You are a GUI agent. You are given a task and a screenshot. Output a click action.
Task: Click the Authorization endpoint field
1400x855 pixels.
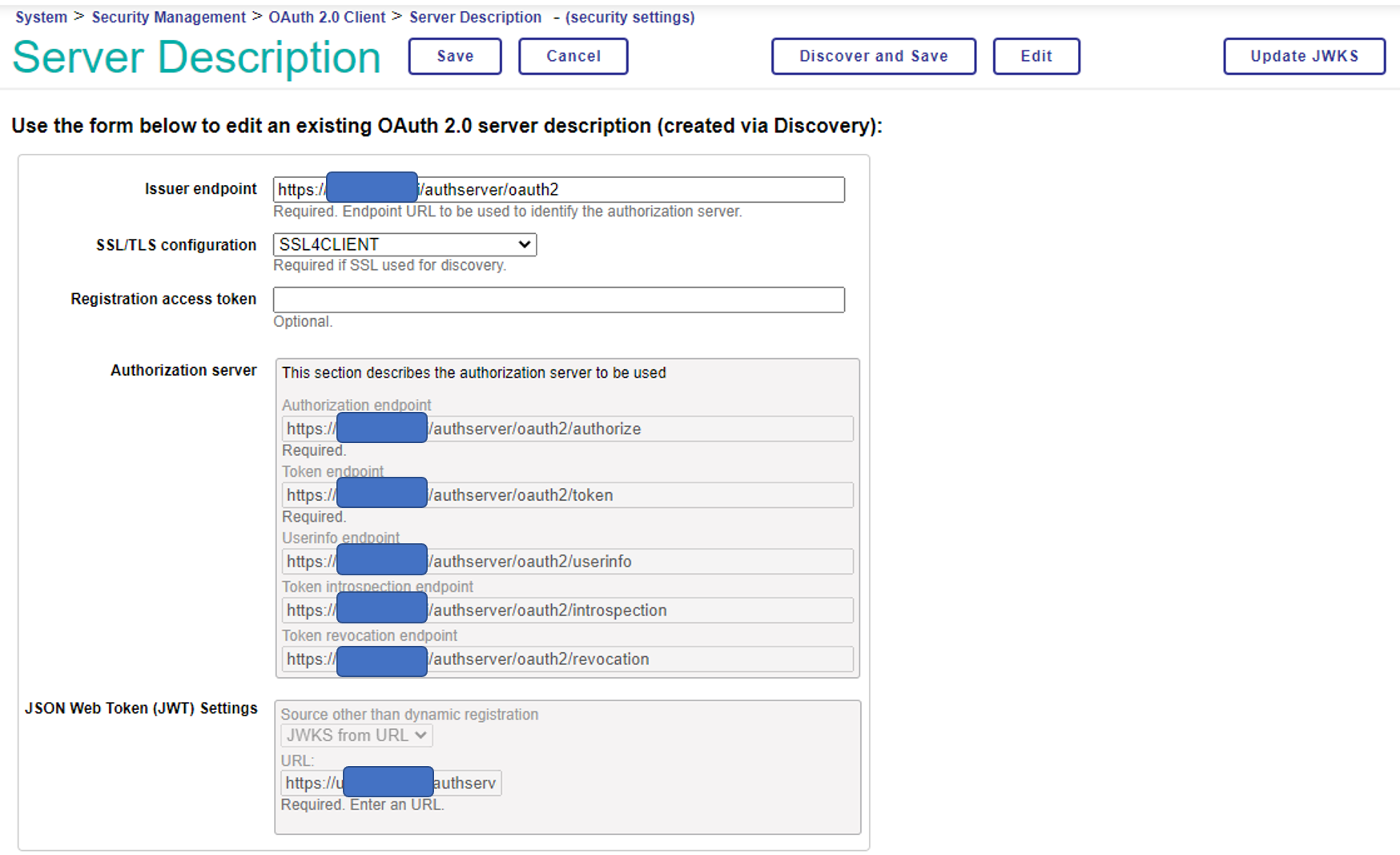(x=641, y=429)
